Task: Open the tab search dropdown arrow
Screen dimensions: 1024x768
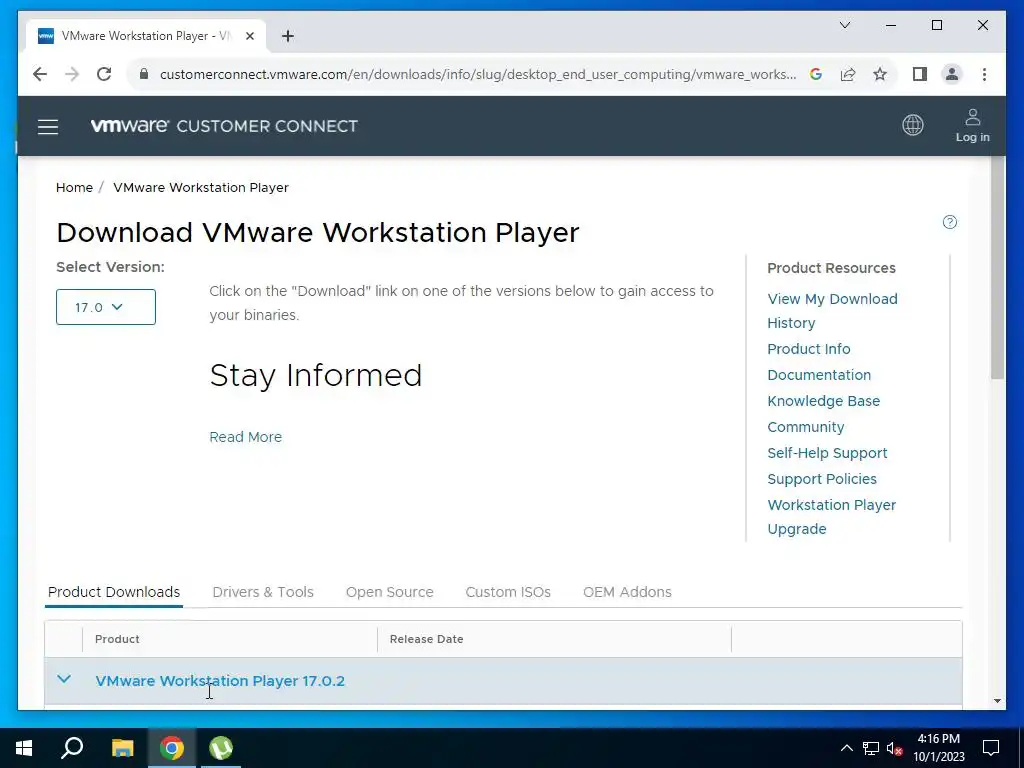Action: point(844,25)
